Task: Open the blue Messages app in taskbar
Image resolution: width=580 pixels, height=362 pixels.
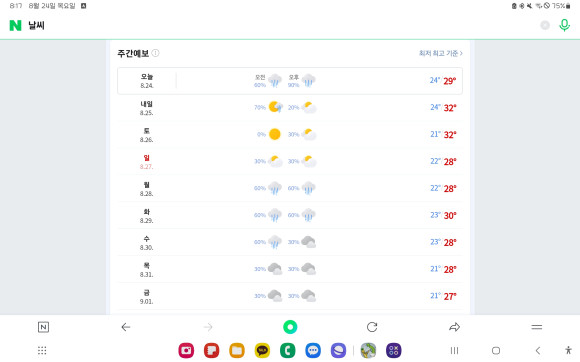Action: pos(313,350)
